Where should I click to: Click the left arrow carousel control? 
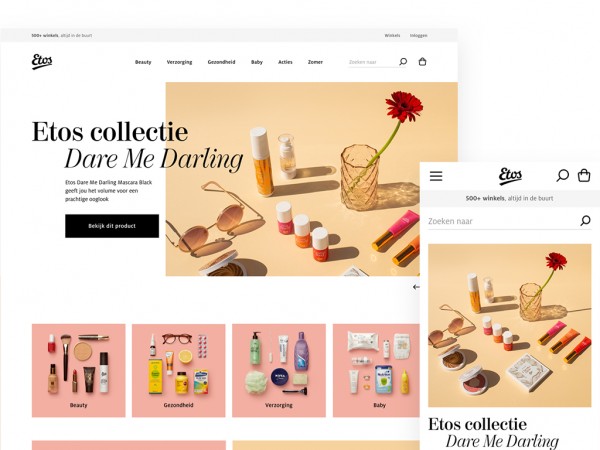[x=416, y=287]
